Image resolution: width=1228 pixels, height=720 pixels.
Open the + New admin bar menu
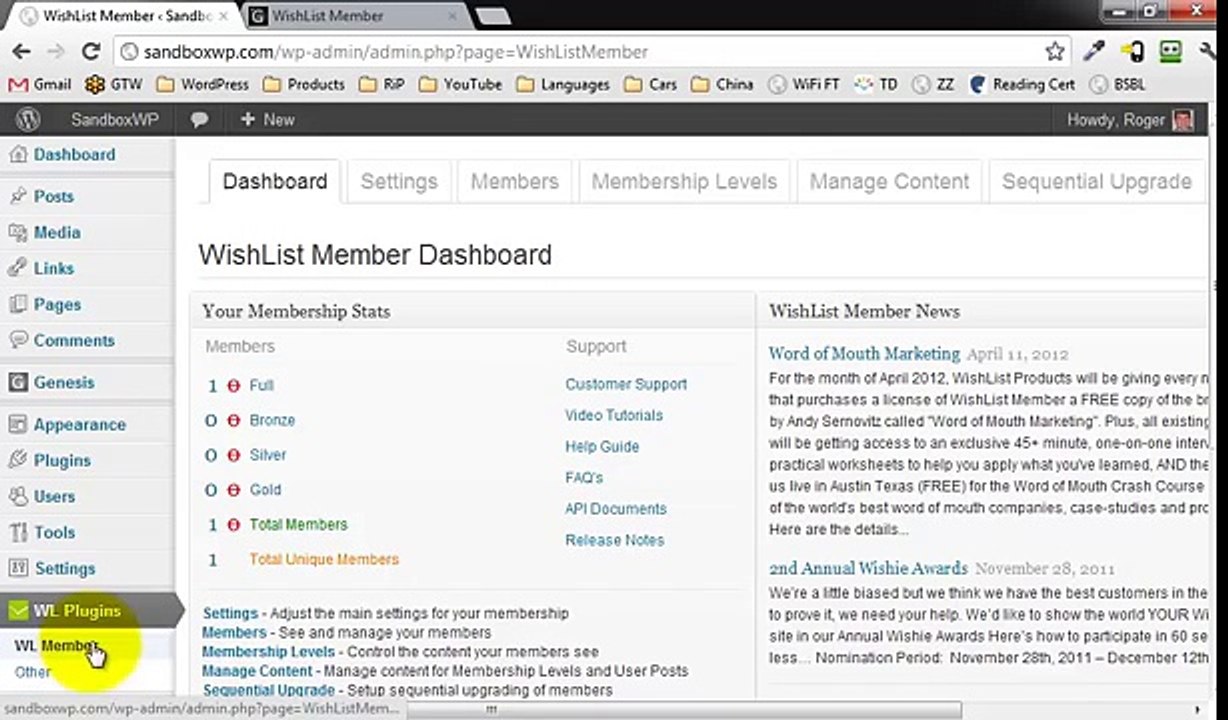(x=267, y=120)
